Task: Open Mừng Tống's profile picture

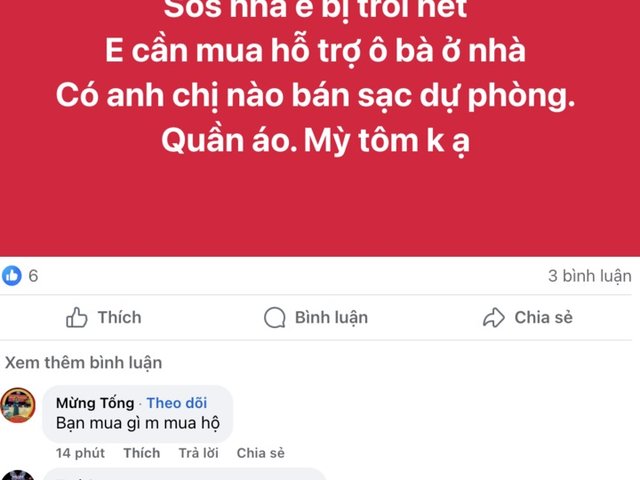Action: [x=18, y=405]
